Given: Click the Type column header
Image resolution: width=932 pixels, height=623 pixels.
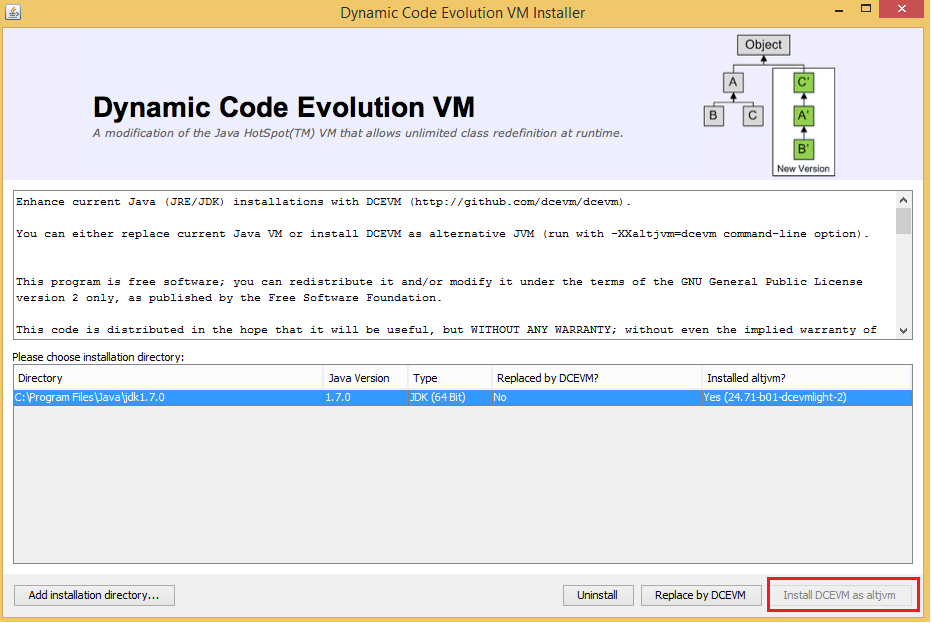Looking at the screenshot, I should pyautogui.click(x=447, y=377).
